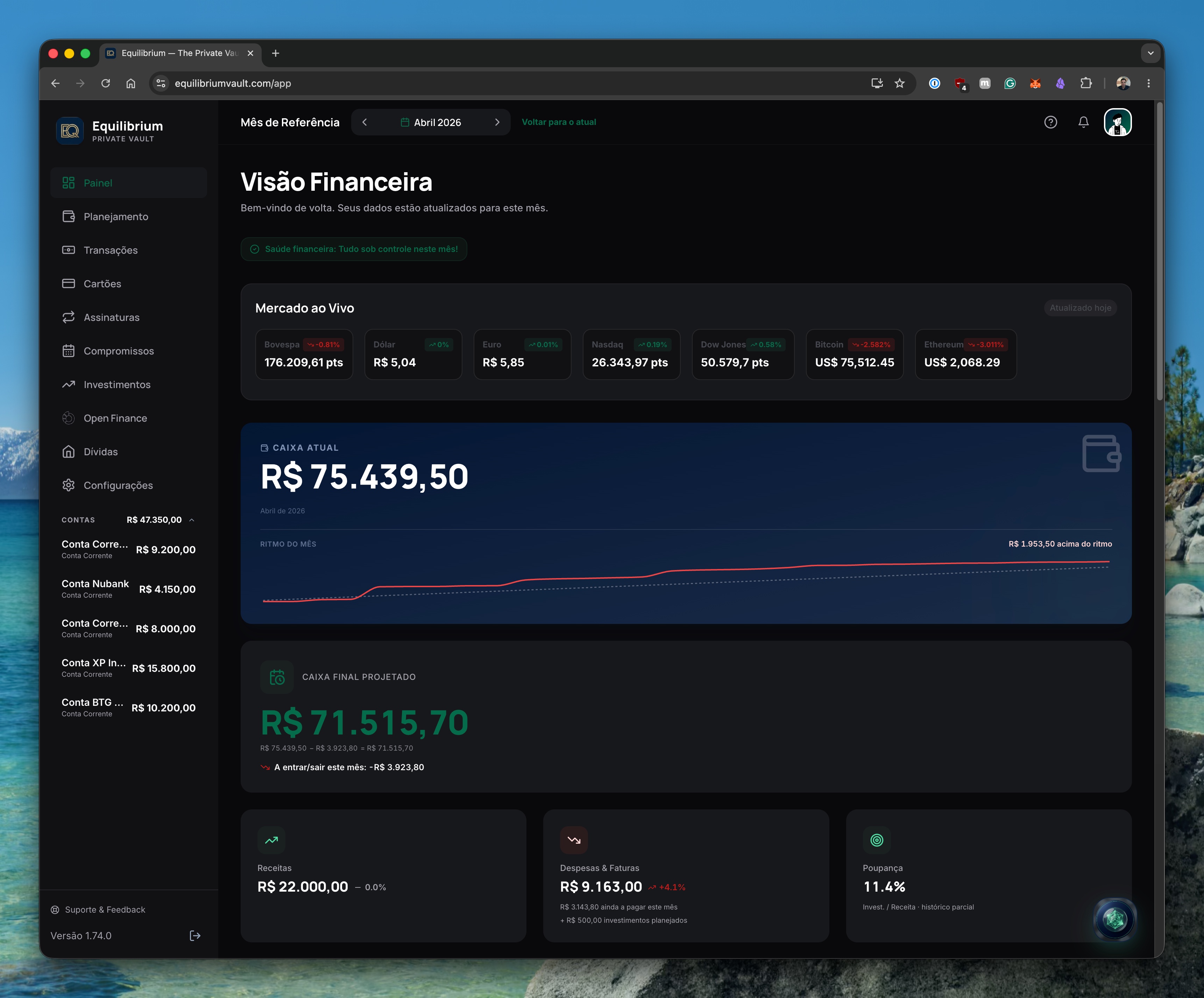
Task: Click the Saúde financeira status banner
Action: click(354, 249)
